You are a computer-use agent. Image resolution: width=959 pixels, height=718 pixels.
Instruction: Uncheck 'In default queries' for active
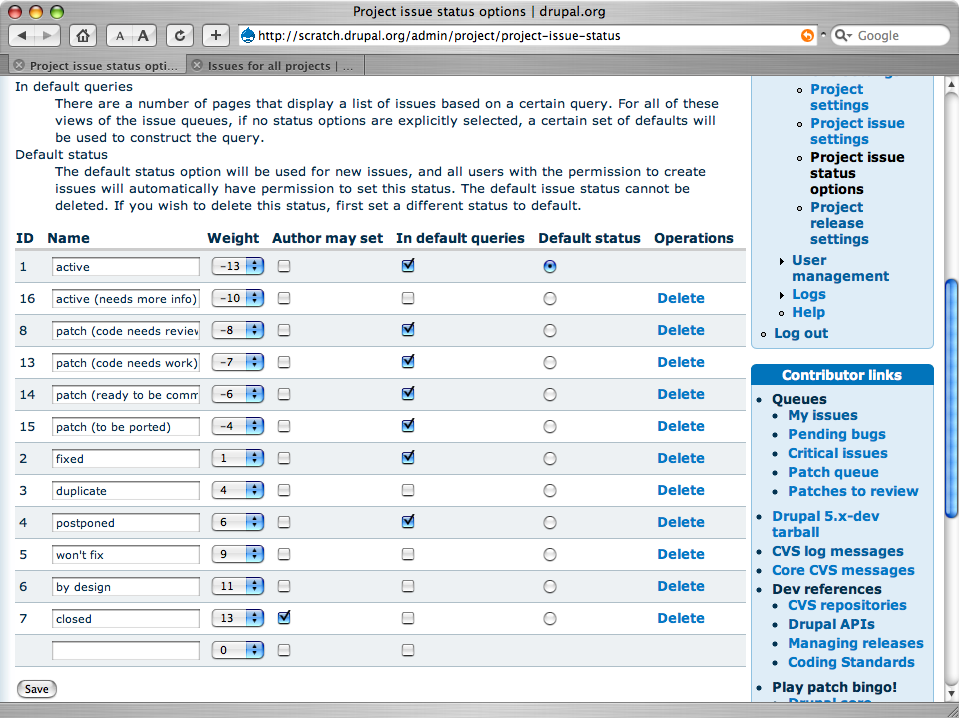pos(408,265)
